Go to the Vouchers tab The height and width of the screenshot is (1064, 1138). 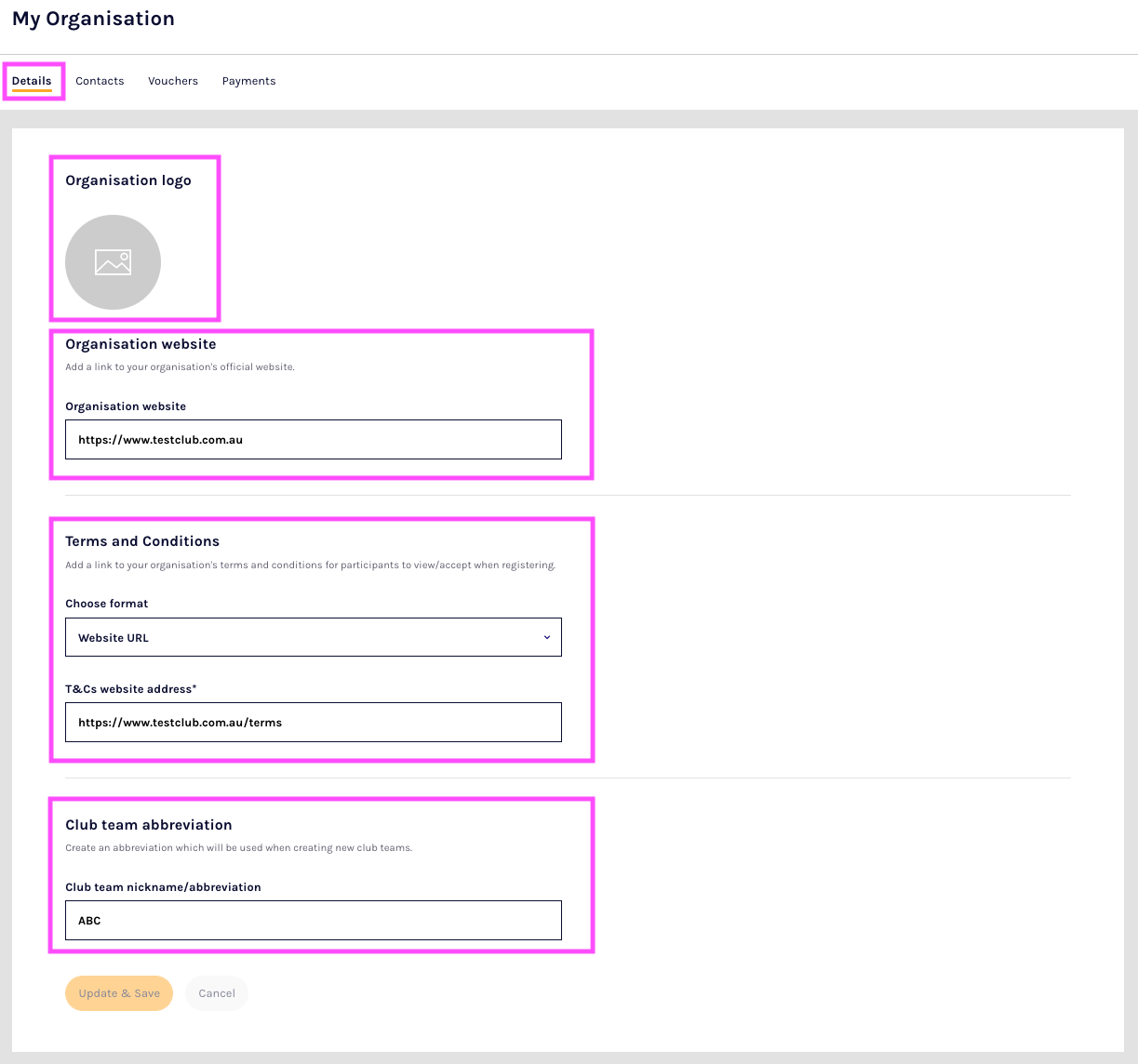tap(173, 81)
